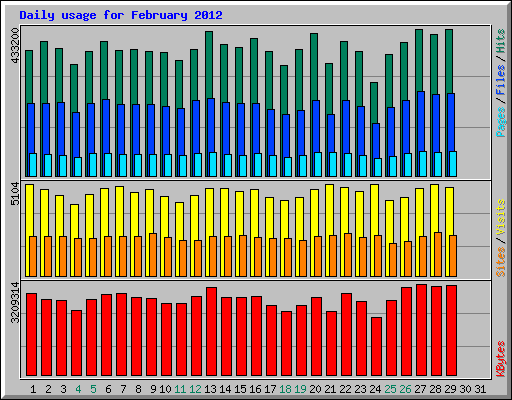Click x-axis day label 9
This screenshot has height=400, width=512.
[153, 389]
